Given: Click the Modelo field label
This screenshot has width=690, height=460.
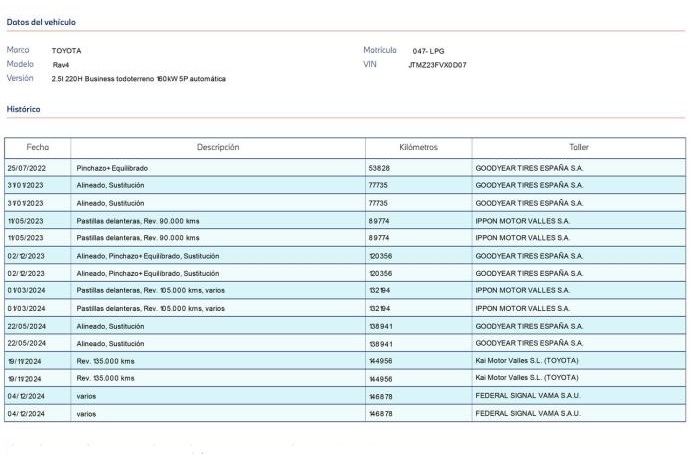Looking at the screenshot, I should point(21,63).
